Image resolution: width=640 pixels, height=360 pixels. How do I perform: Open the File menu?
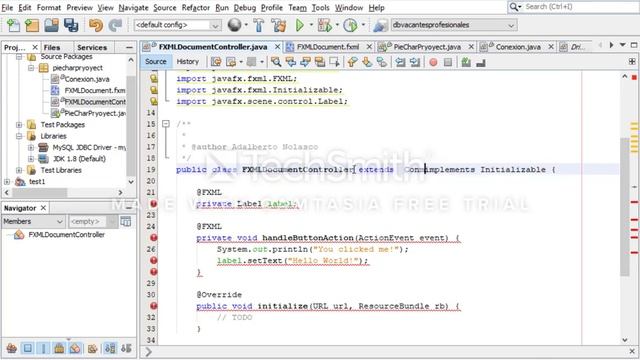click(7, 7)
